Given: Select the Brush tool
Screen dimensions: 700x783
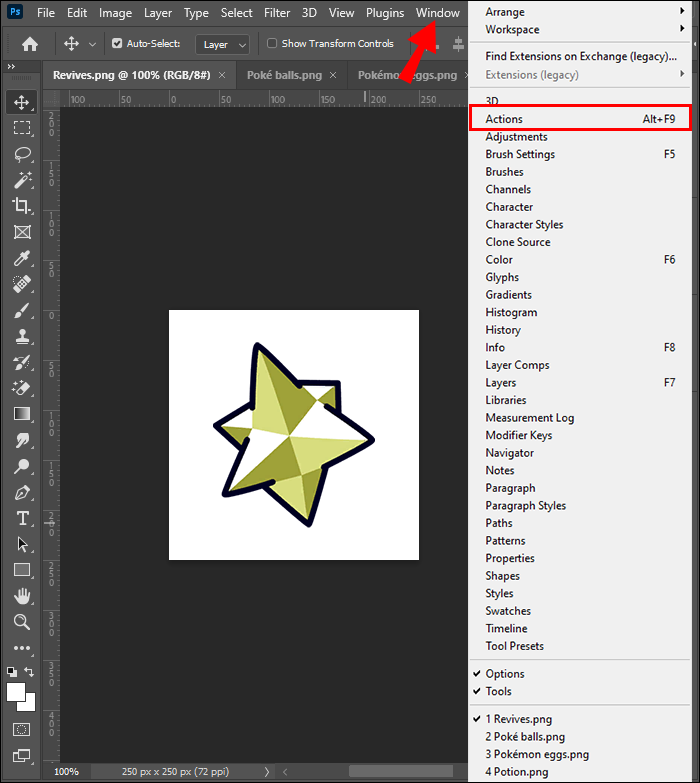Looking at the screenshot, I should (x=21, y=310).
